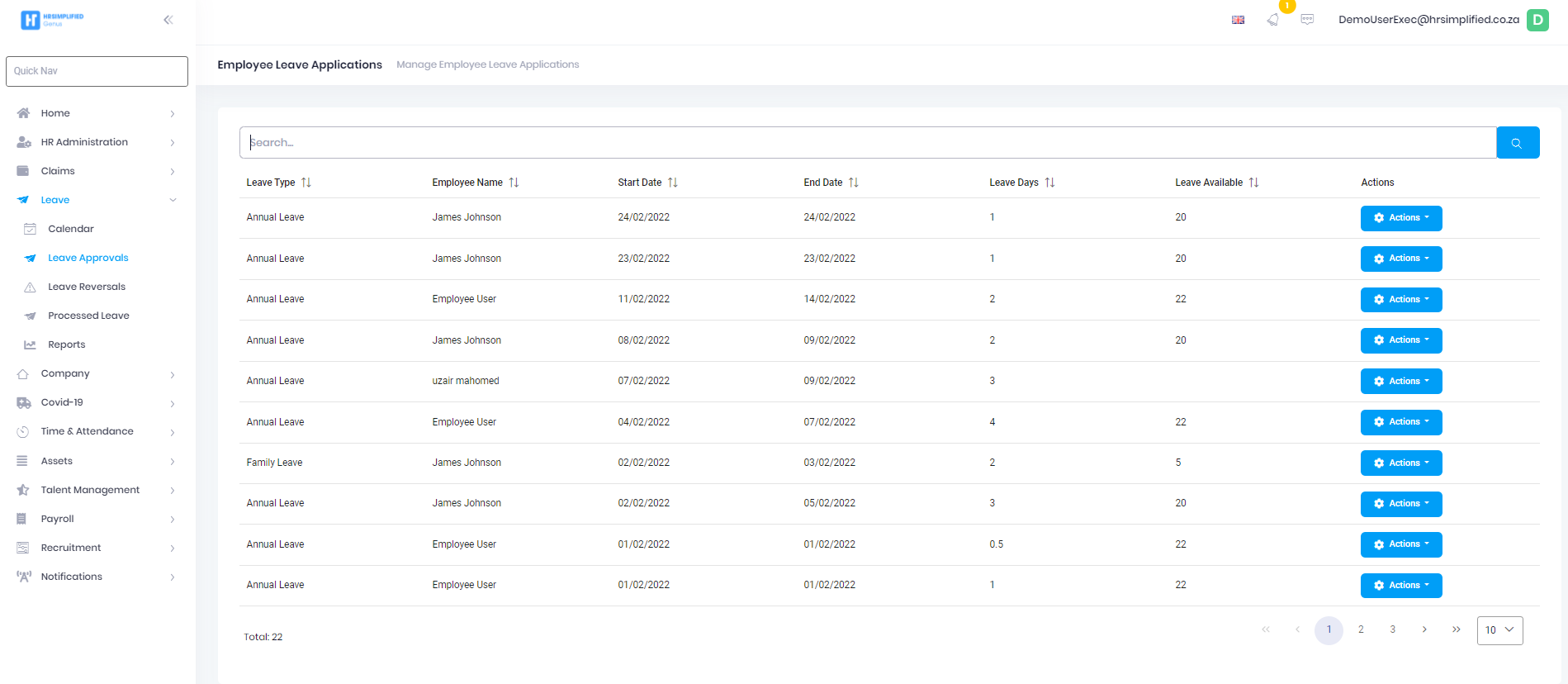Viewport: 1568px width, 684px height.
Task: Open the chat messages icon
Action: (x=1307, y=19)
